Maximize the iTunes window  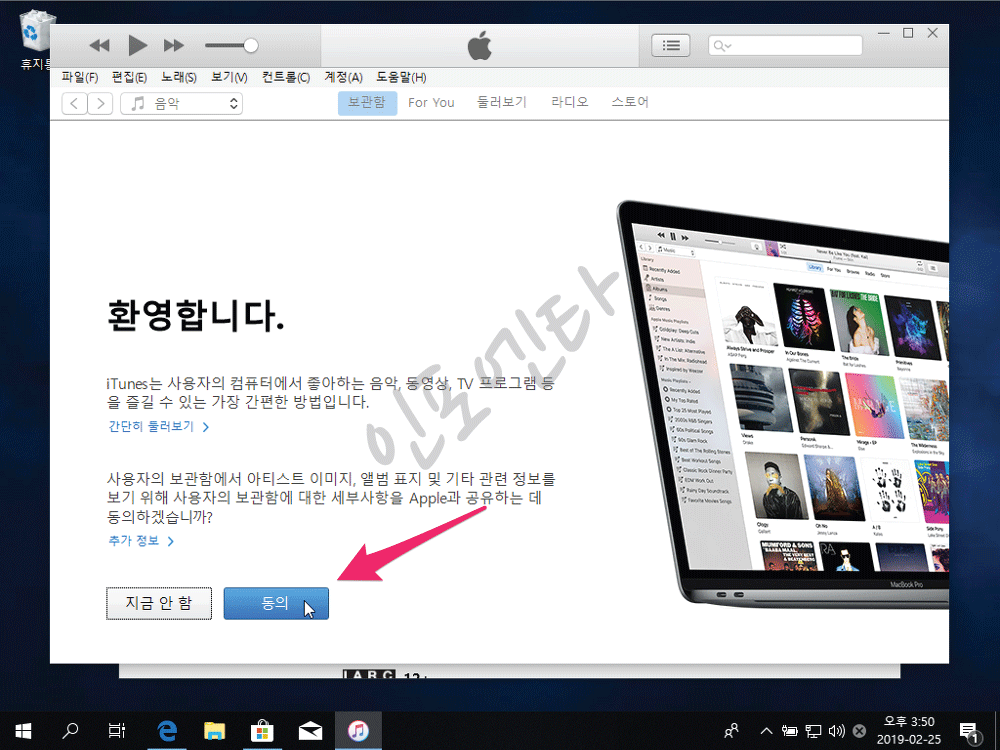(908, 33)
